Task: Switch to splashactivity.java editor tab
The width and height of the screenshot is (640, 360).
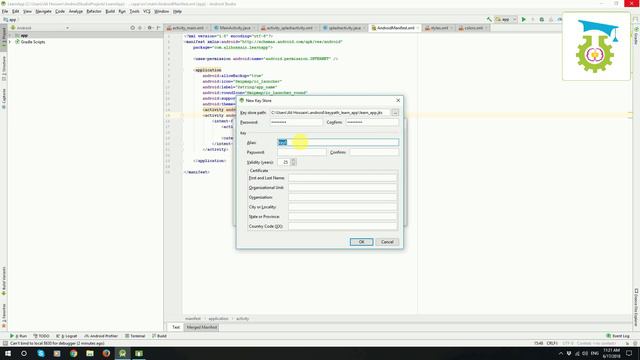Action: (x=344, y=28)
